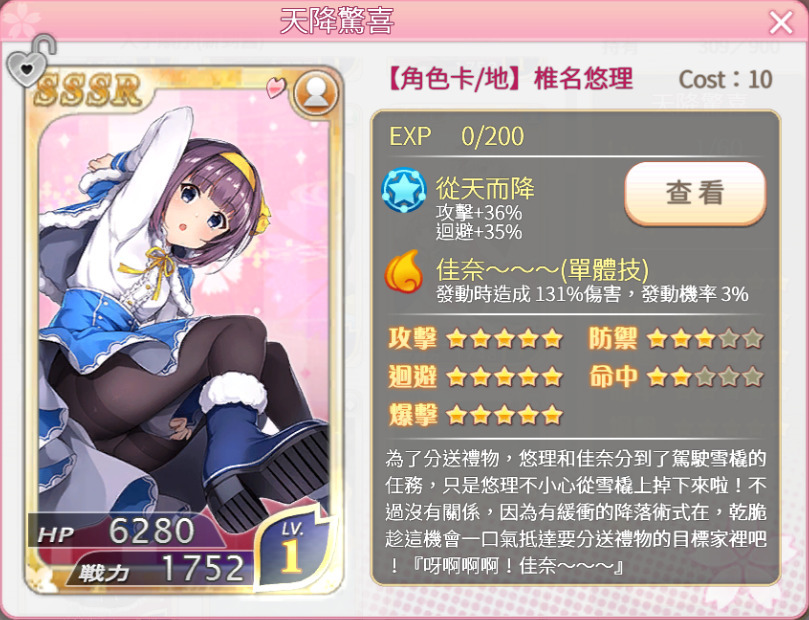
Task: Select the 防禦 star rating row
Action: pyautogui.click(x=675, y=339)
